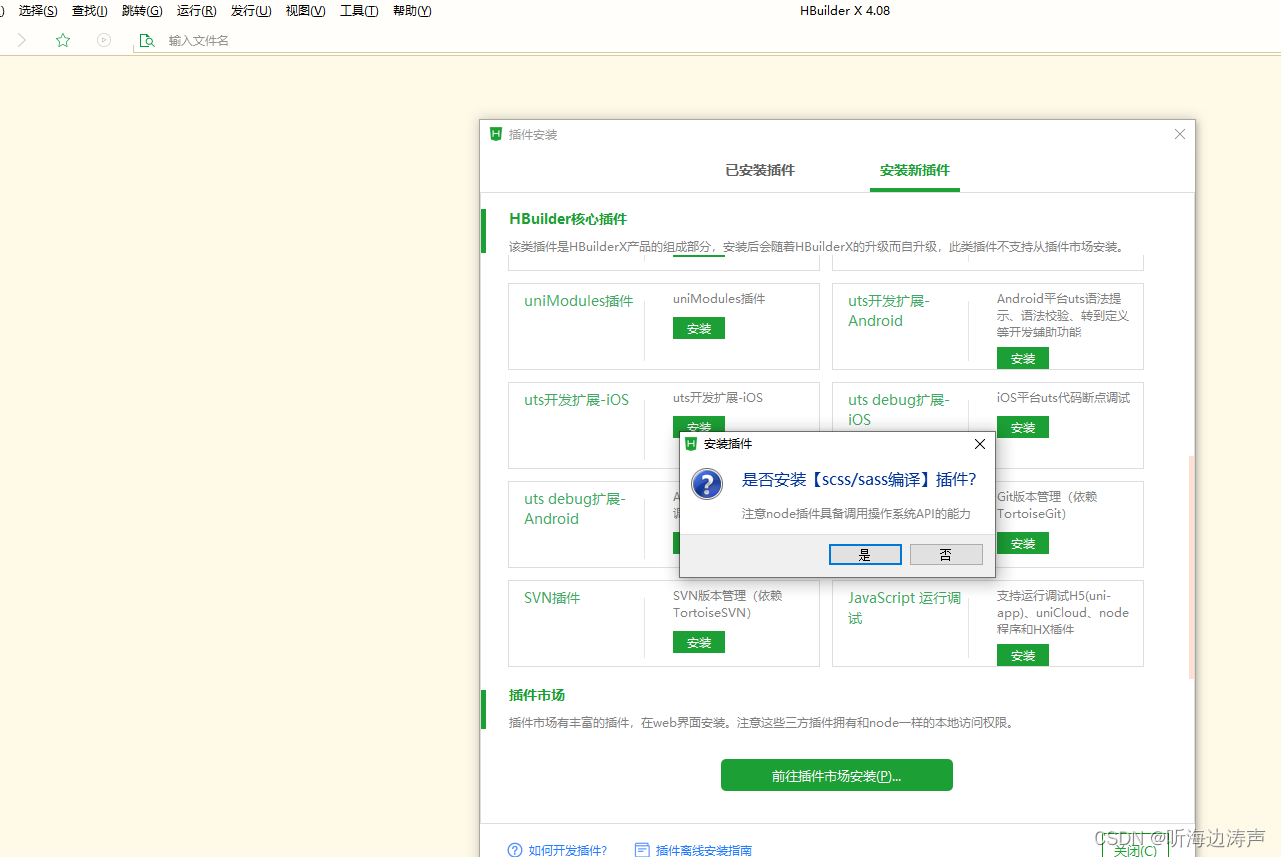Click the forward navigation arrow icon
The height and width of the screenshot is (857, 1281).
coord(22,40)
